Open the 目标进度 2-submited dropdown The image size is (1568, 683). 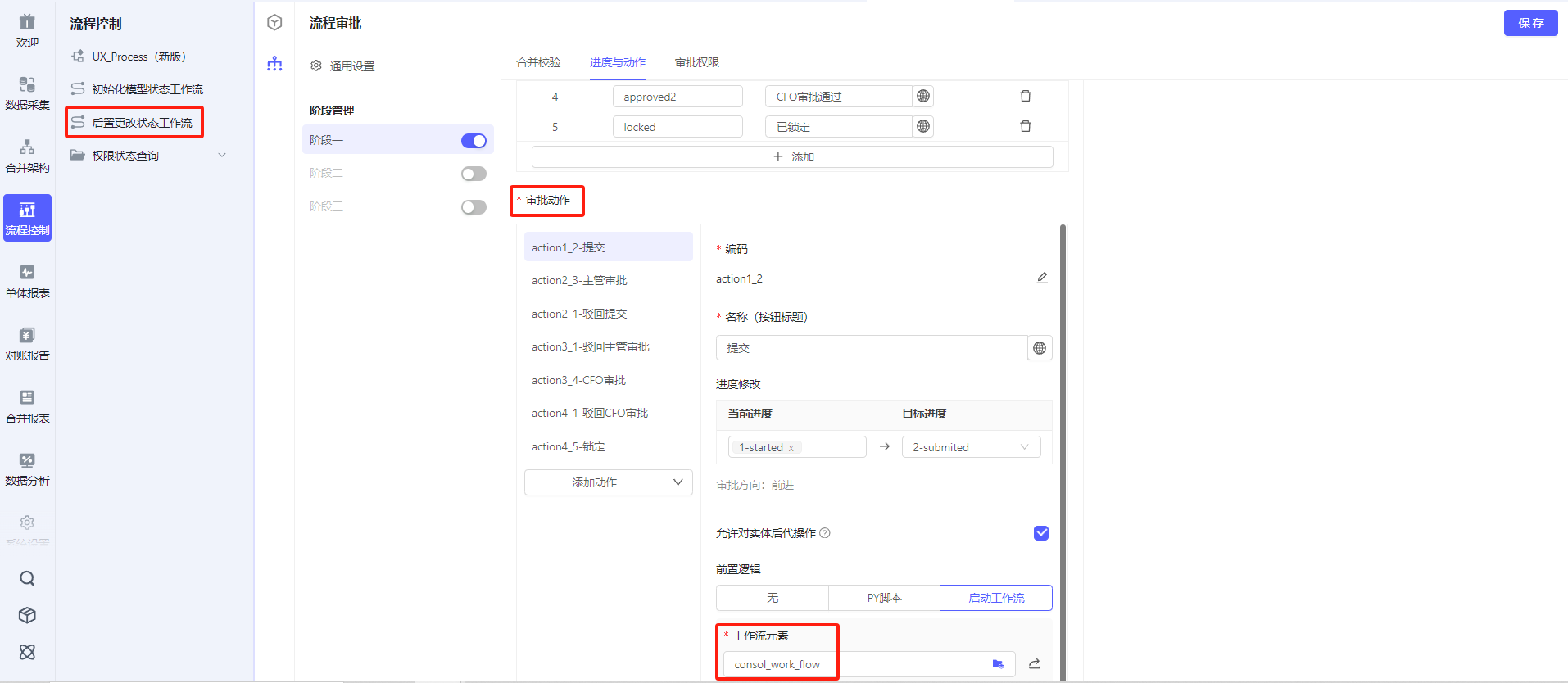[971, 447]
